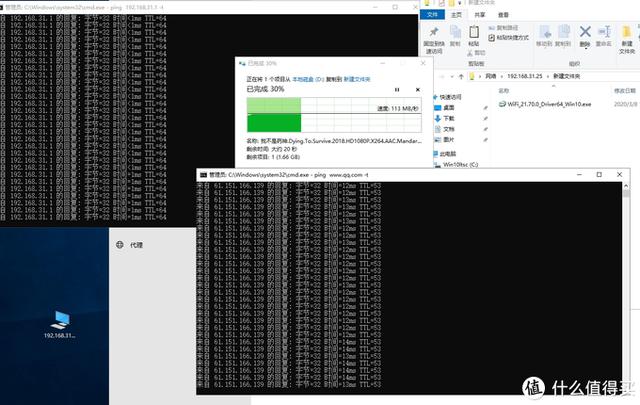
Task: Click 固定到快速访问 pin icon in Explorer ribbon
Action: coord(434,32)
